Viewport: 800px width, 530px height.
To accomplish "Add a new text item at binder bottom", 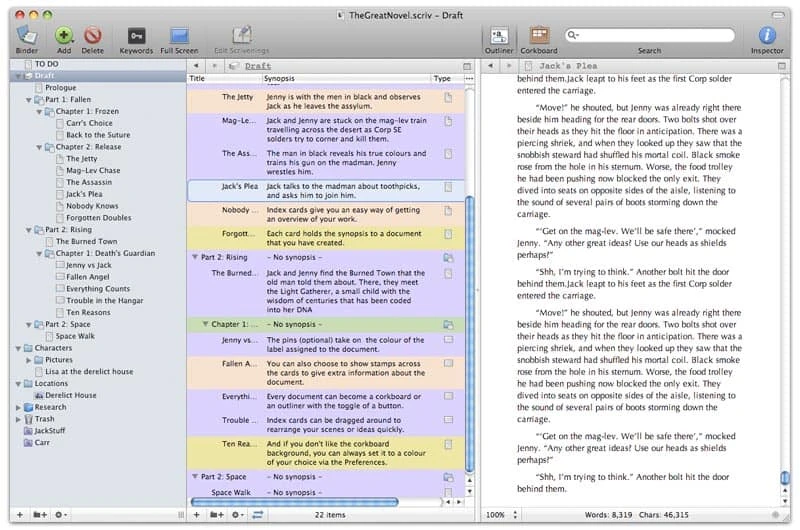I will coord(20,515).
